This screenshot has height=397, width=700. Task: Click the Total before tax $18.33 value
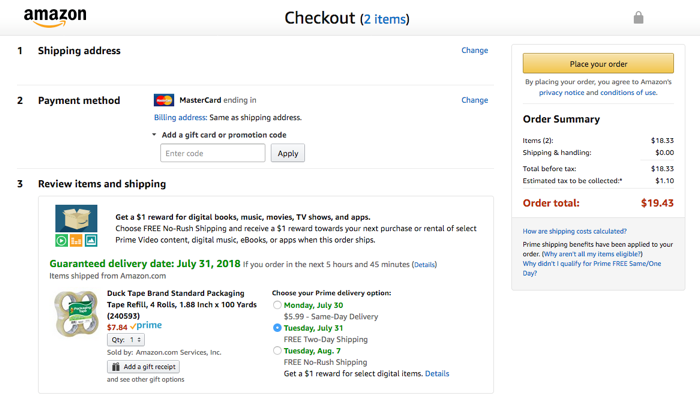(662, 169)
